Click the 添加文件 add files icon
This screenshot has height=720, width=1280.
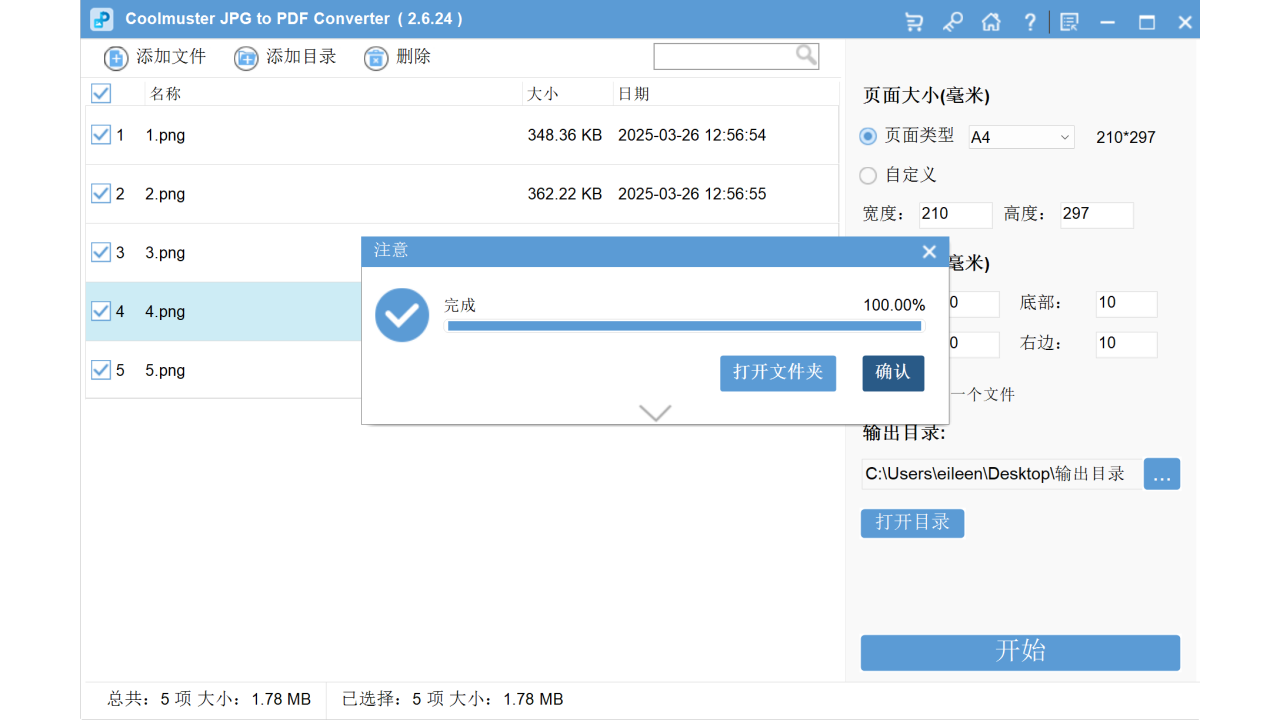coord(115,57)
